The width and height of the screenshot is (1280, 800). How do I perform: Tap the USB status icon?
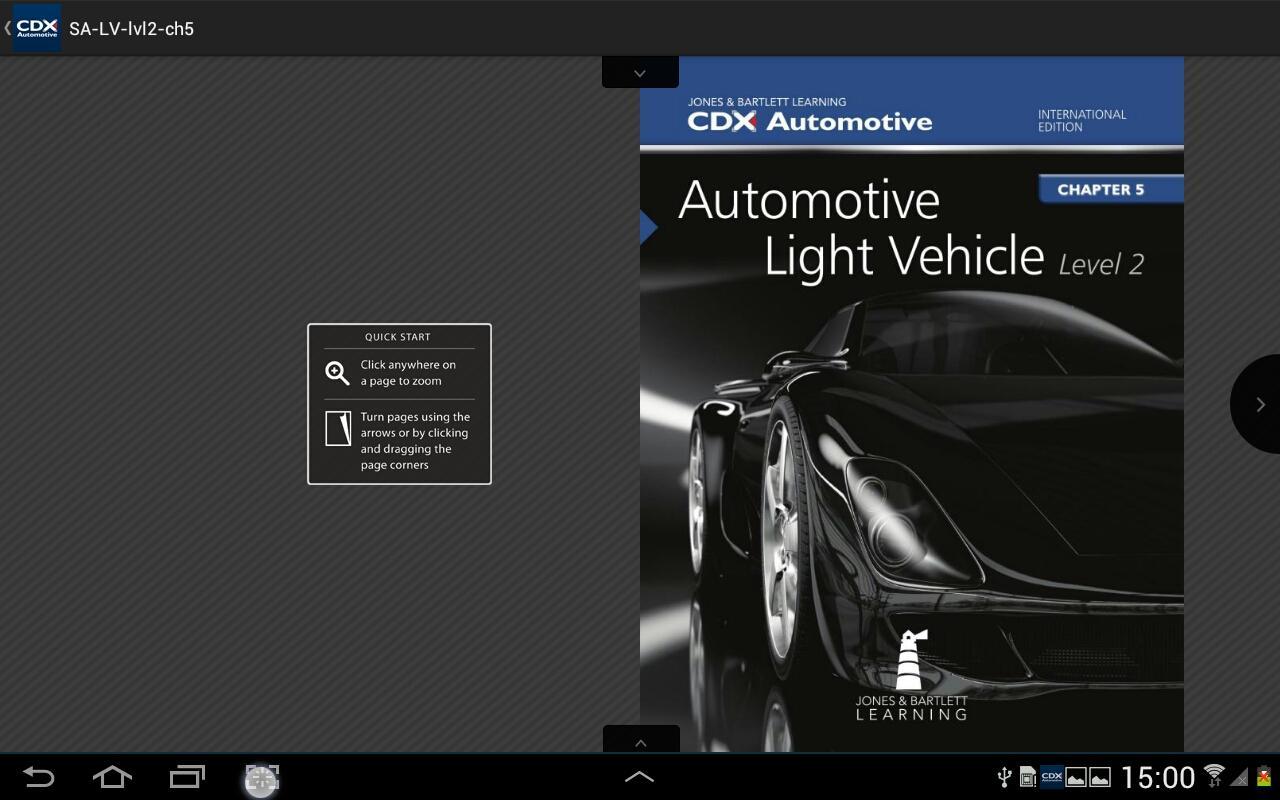coord(1005,777)
